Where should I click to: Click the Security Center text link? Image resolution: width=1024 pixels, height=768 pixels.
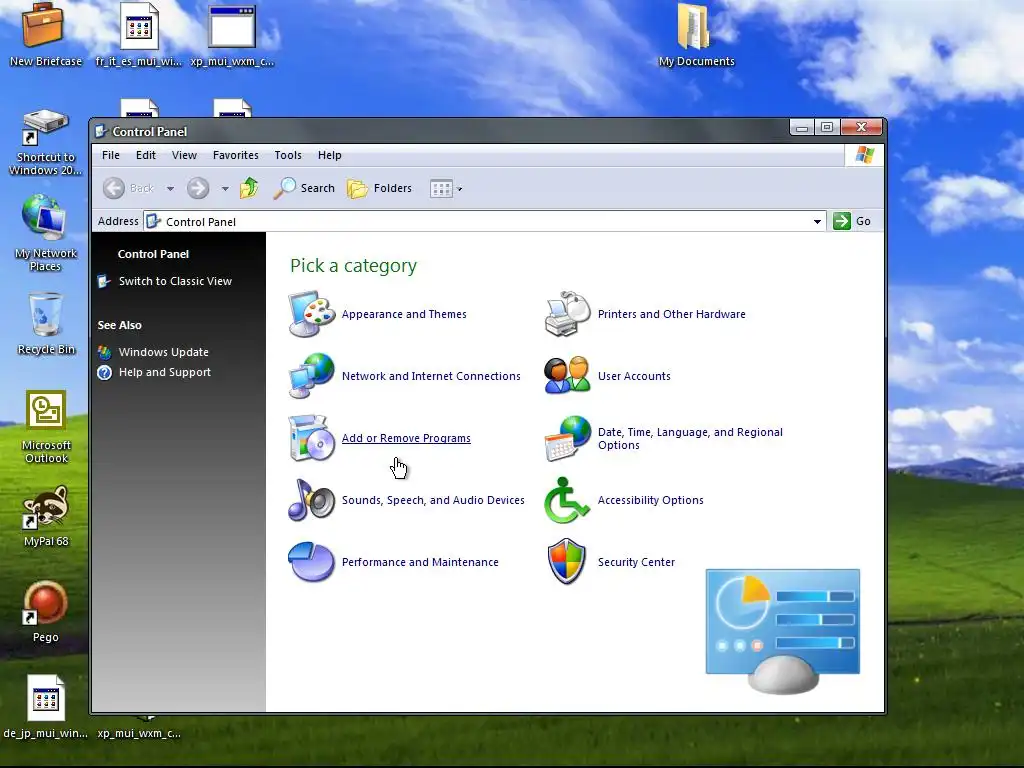[x=636, y=562]
